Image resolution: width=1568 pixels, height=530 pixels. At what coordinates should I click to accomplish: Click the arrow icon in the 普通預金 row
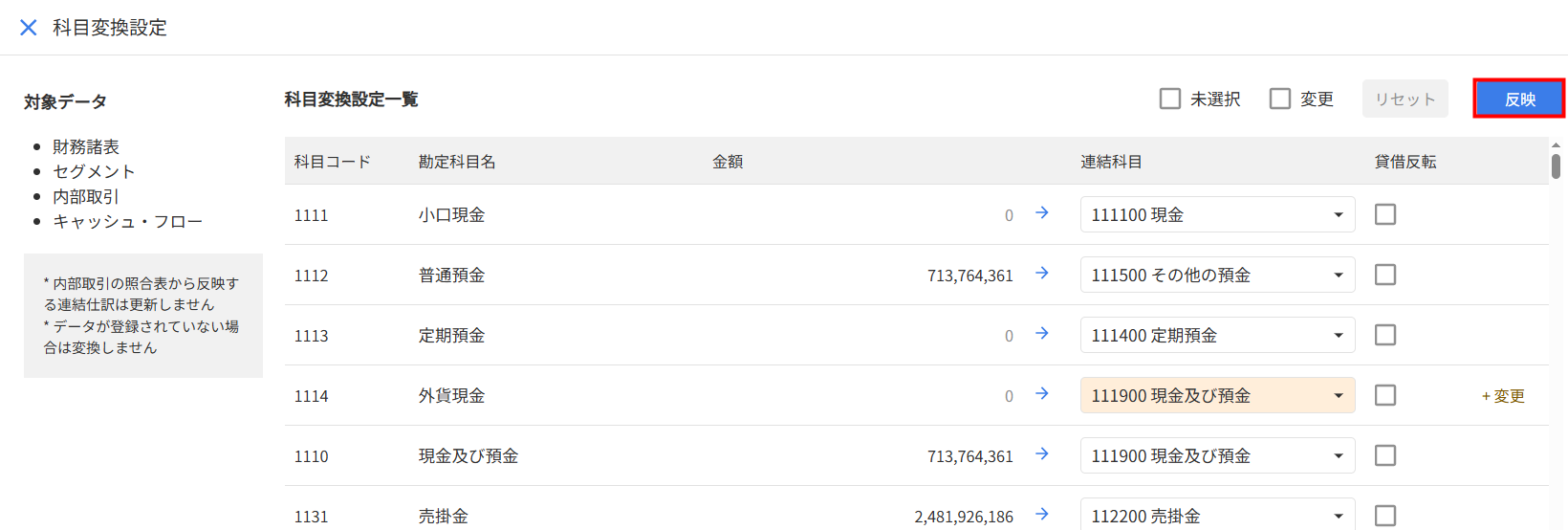pyautogui.click(x=1042, y=274)
